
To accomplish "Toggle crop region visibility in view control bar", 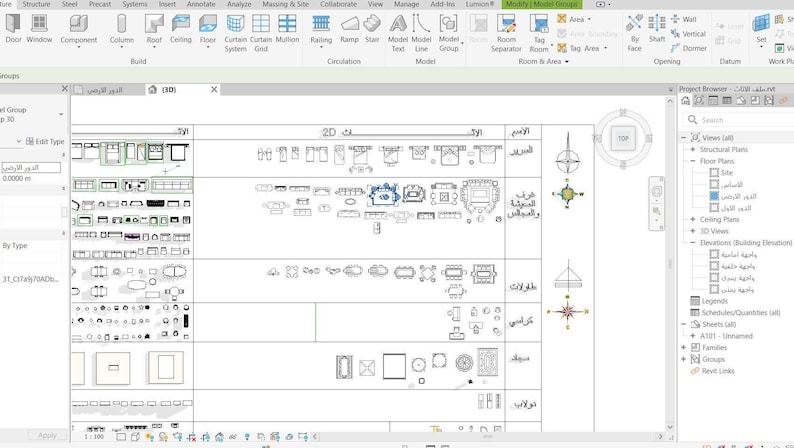I will (x=205, y=436).
